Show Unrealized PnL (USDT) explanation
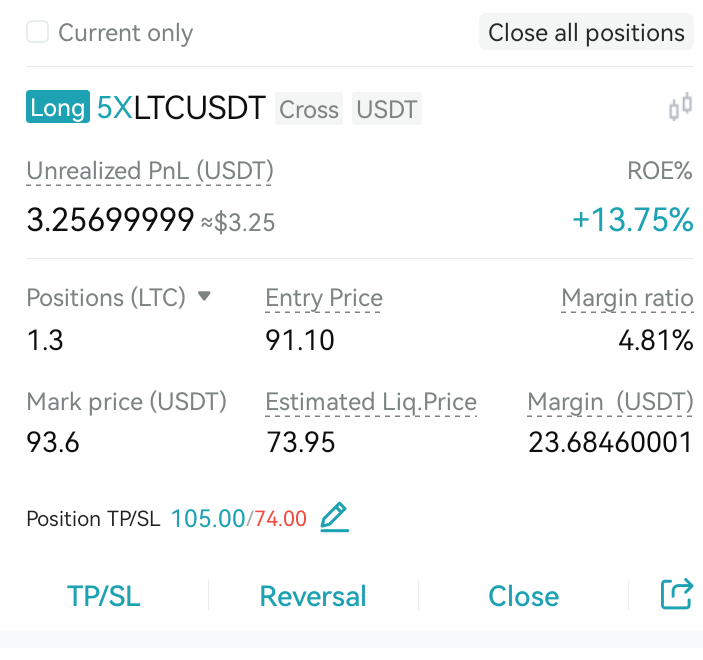Image resolution: width=703 pixels, height=660 pixels. 150,171
